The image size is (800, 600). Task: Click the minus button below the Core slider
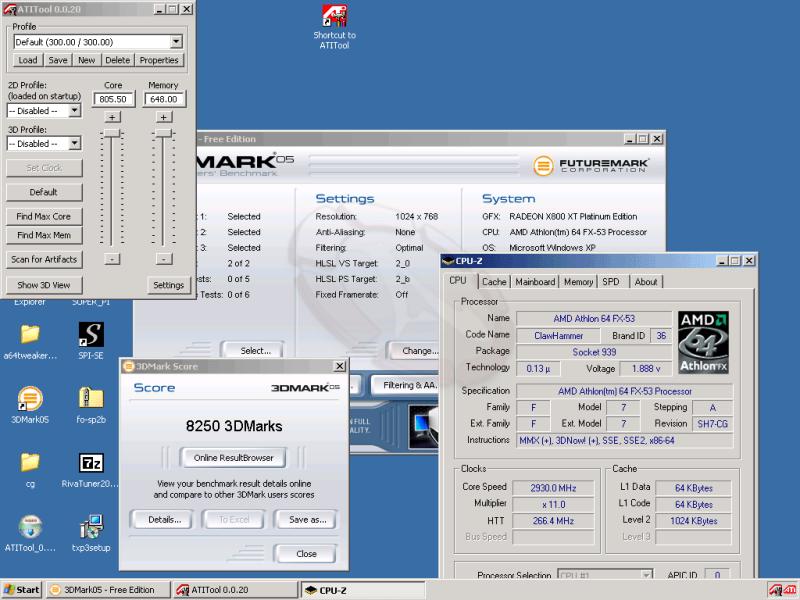pos(112,259)
